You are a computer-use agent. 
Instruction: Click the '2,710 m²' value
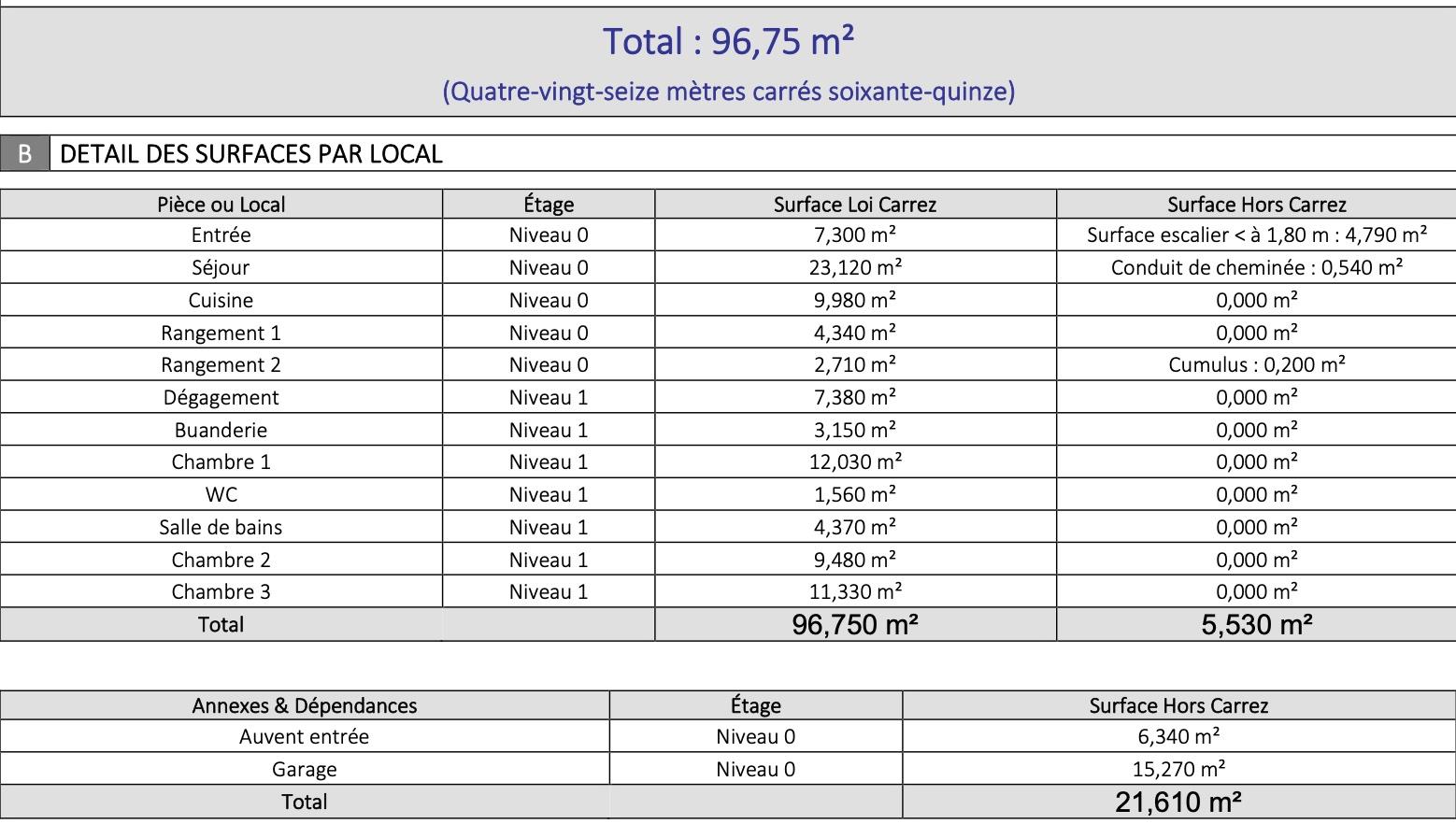tap(855, 365)
